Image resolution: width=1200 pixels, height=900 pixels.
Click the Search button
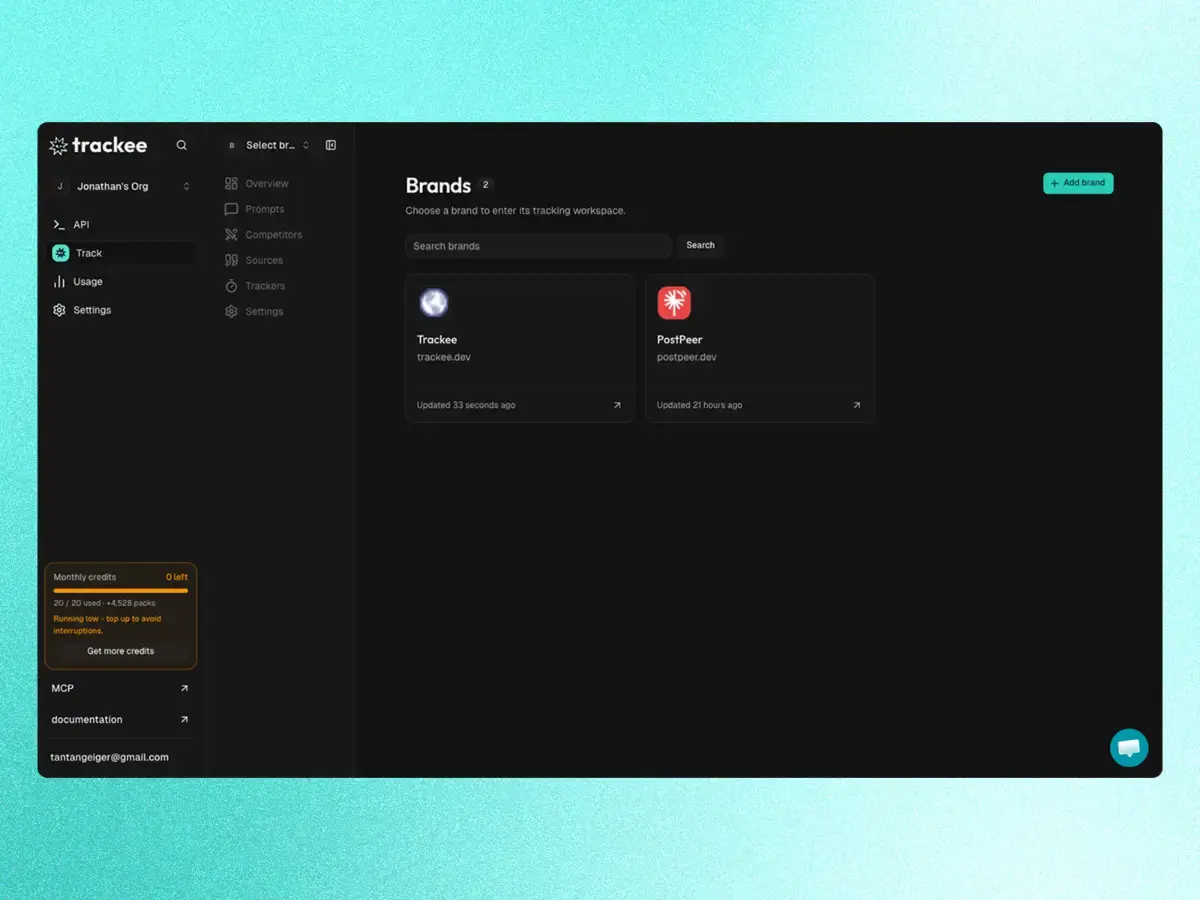point(700,245)
